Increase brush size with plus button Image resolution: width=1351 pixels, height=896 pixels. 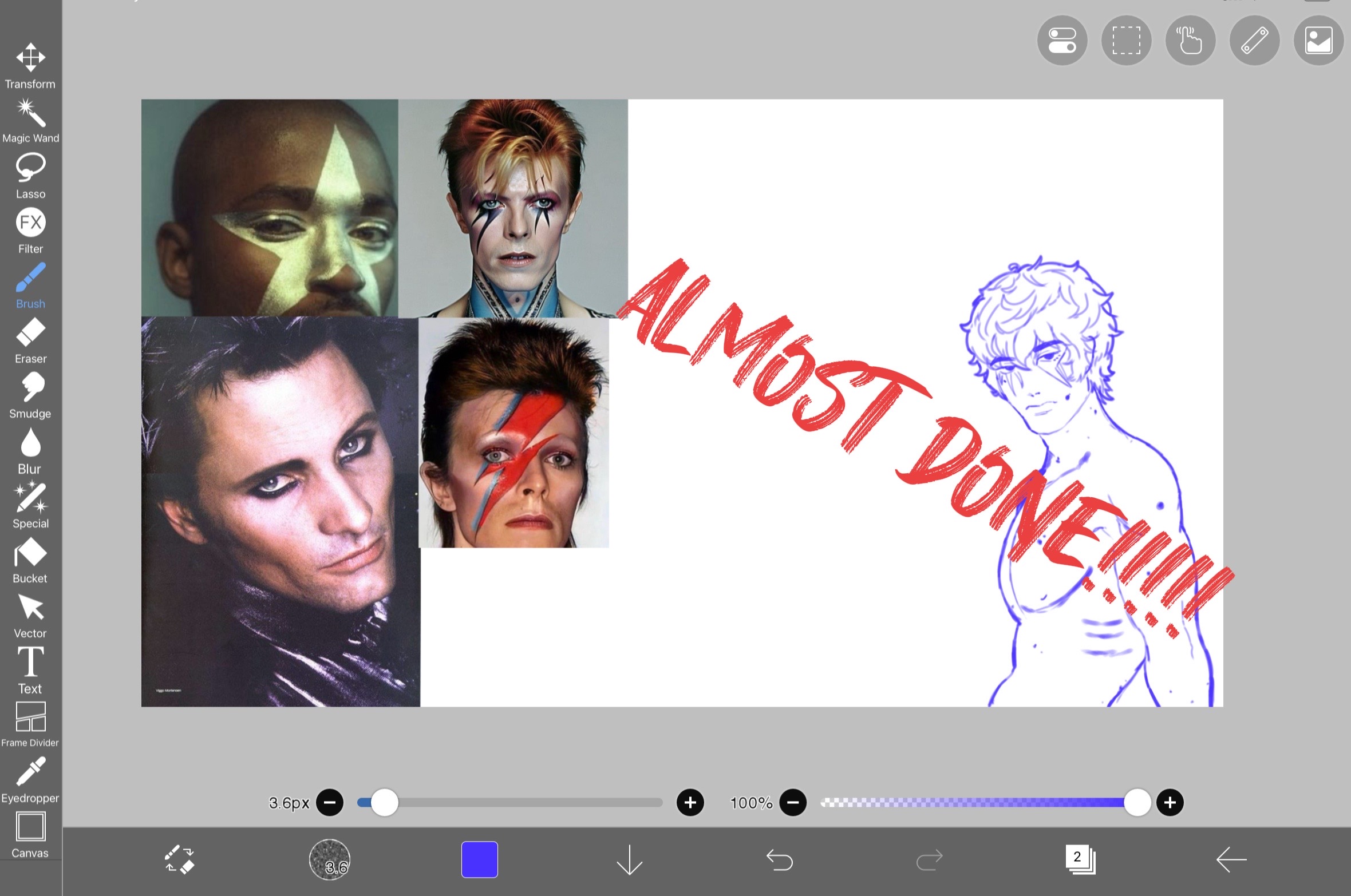(690, 802)
